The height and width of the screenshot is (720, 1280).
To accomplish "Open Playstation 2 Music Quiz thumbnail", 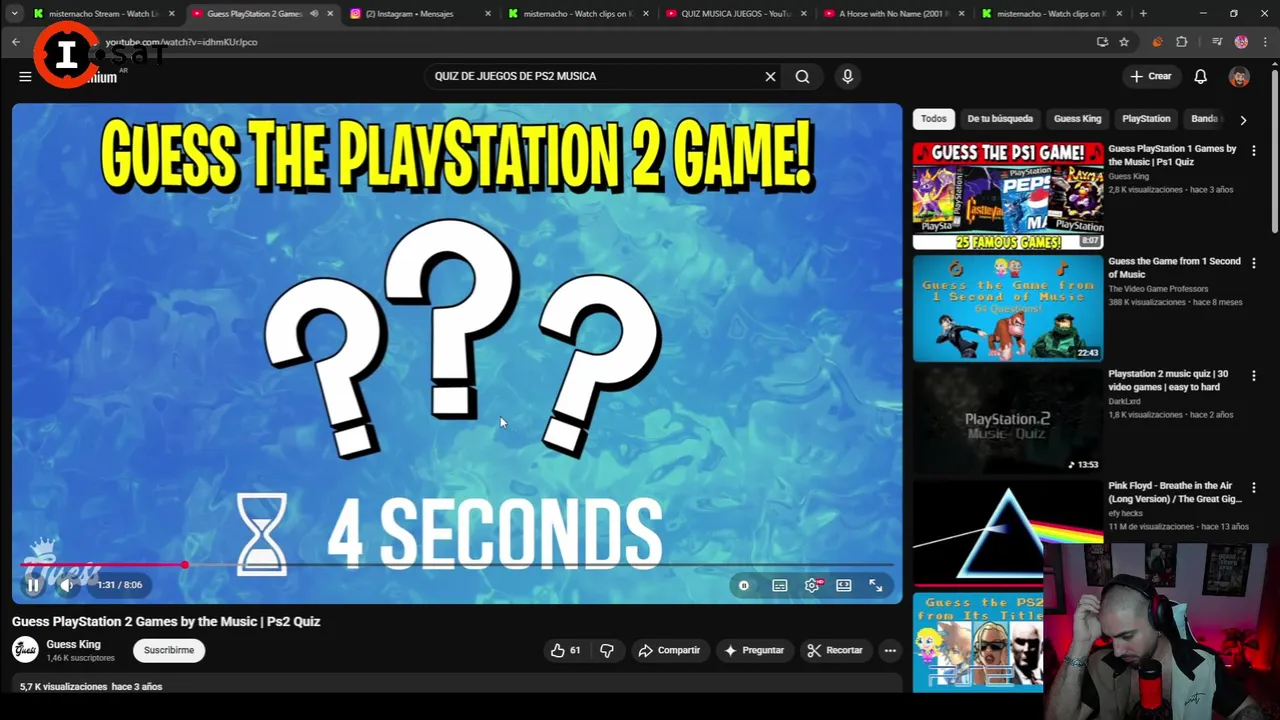I will [x=1008, y=420].
